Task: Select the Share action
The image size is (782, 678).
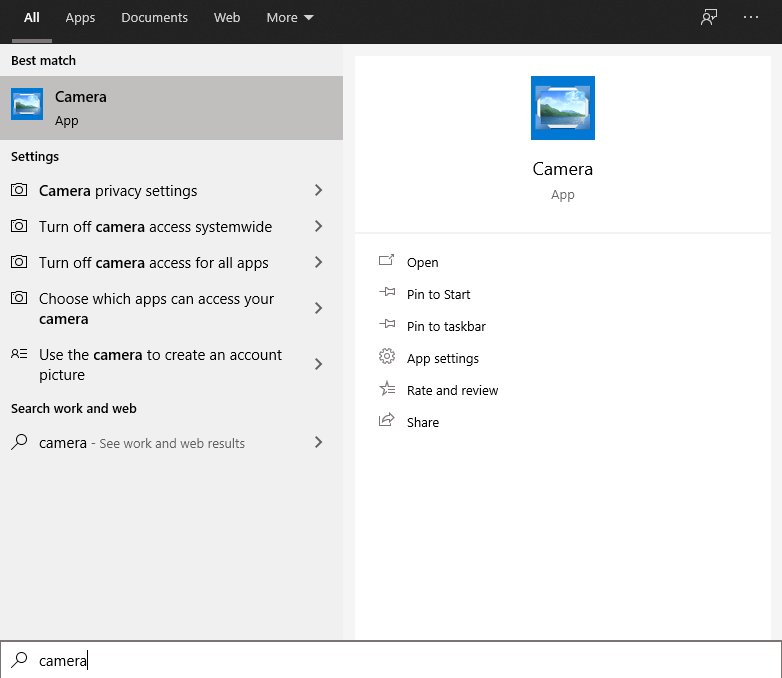Action: (x=423, y=422)
